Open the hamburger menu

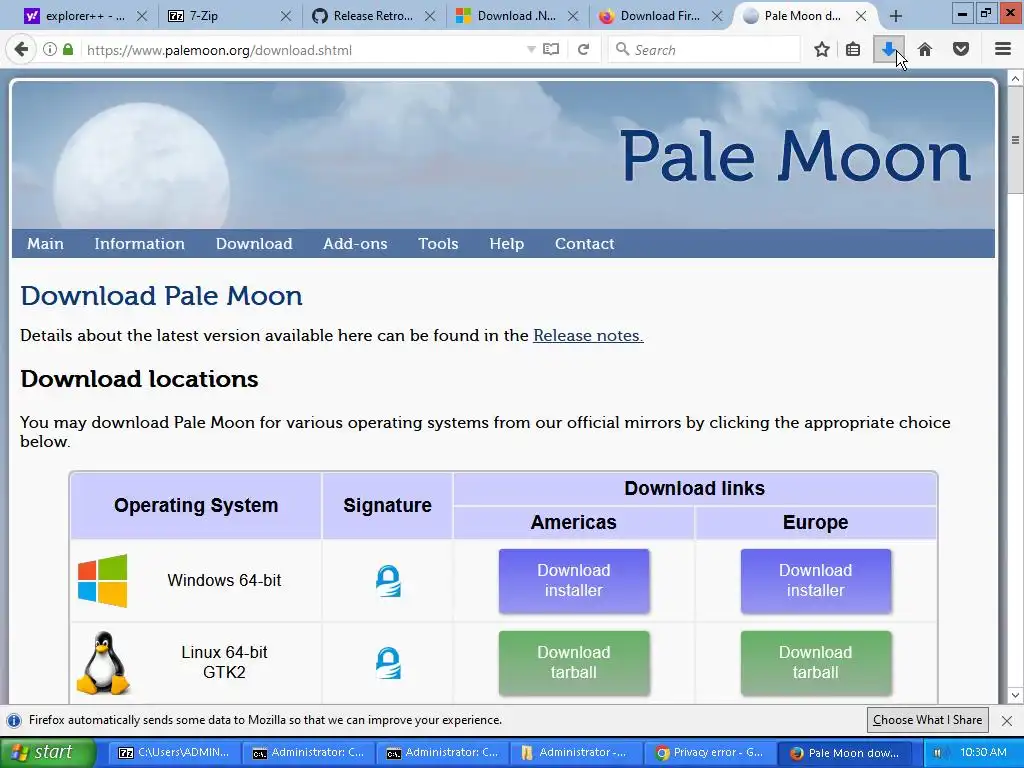[x=1003, y=50]
